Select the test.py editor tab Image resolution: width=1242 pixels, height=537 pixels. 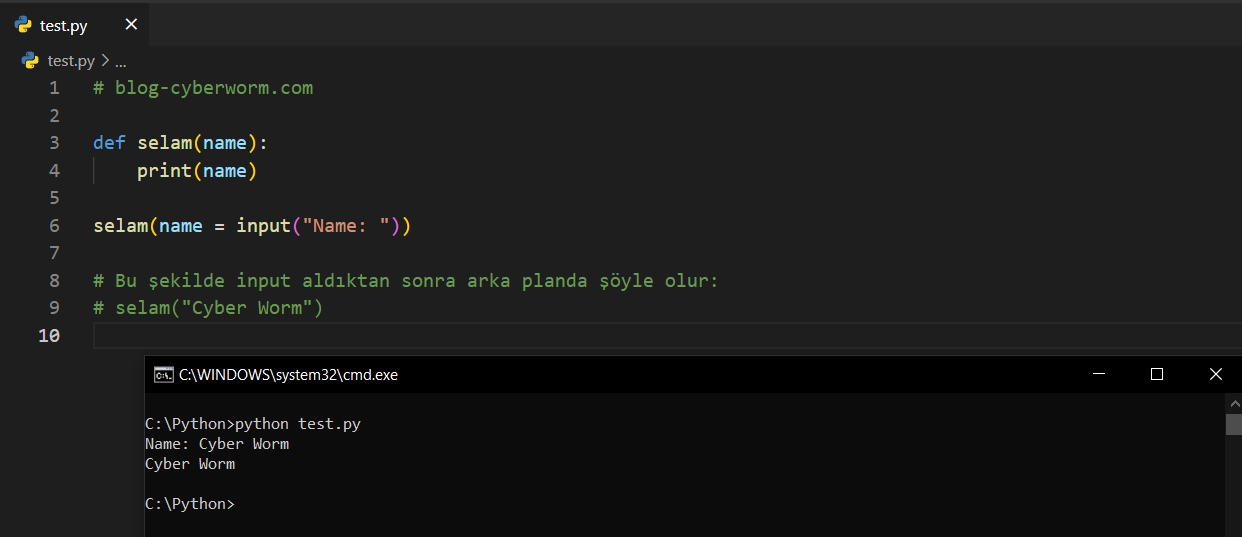tap(66, 26)
